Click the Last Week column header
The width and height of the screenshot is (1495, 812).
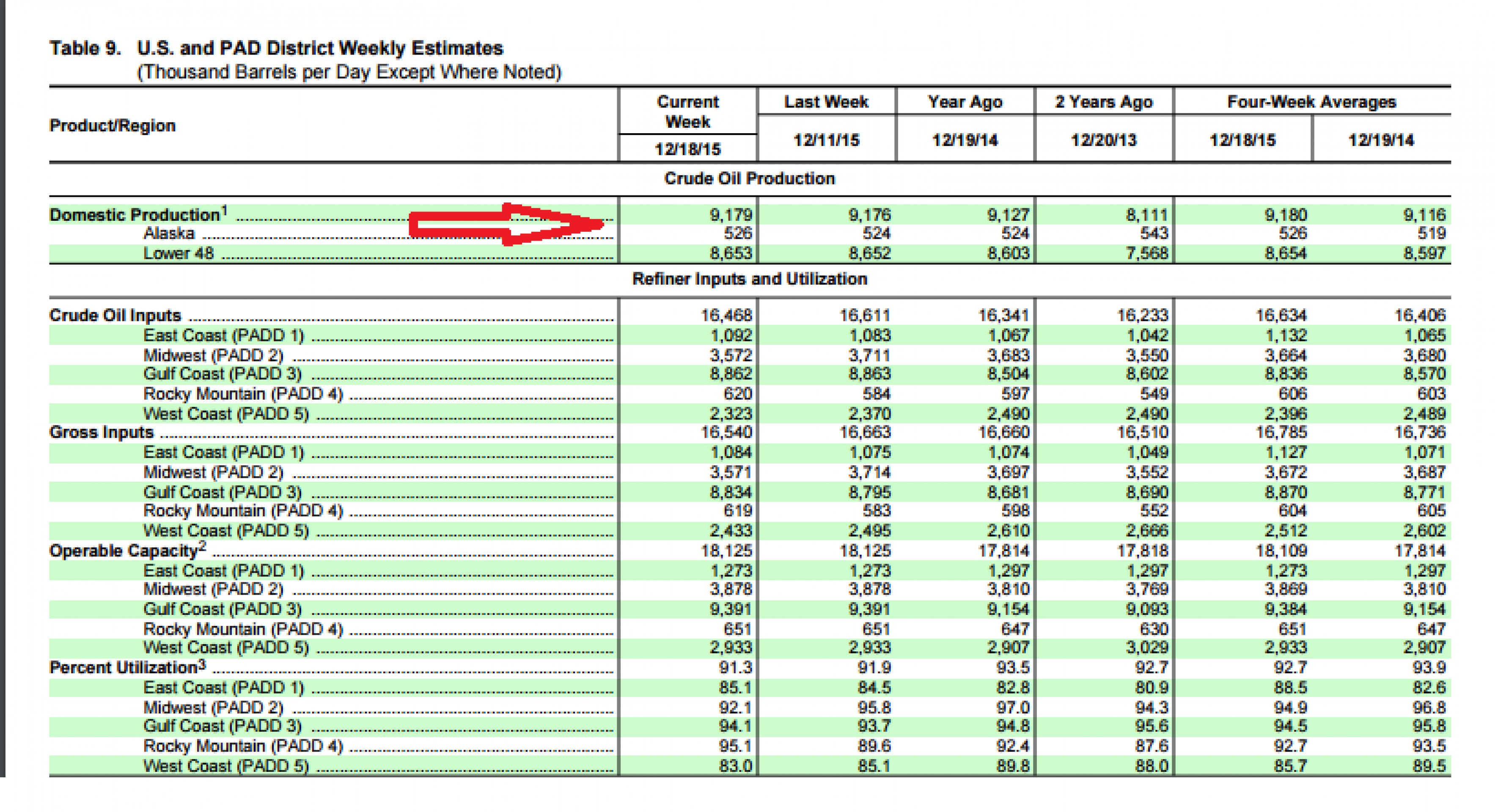coord(826,102)
